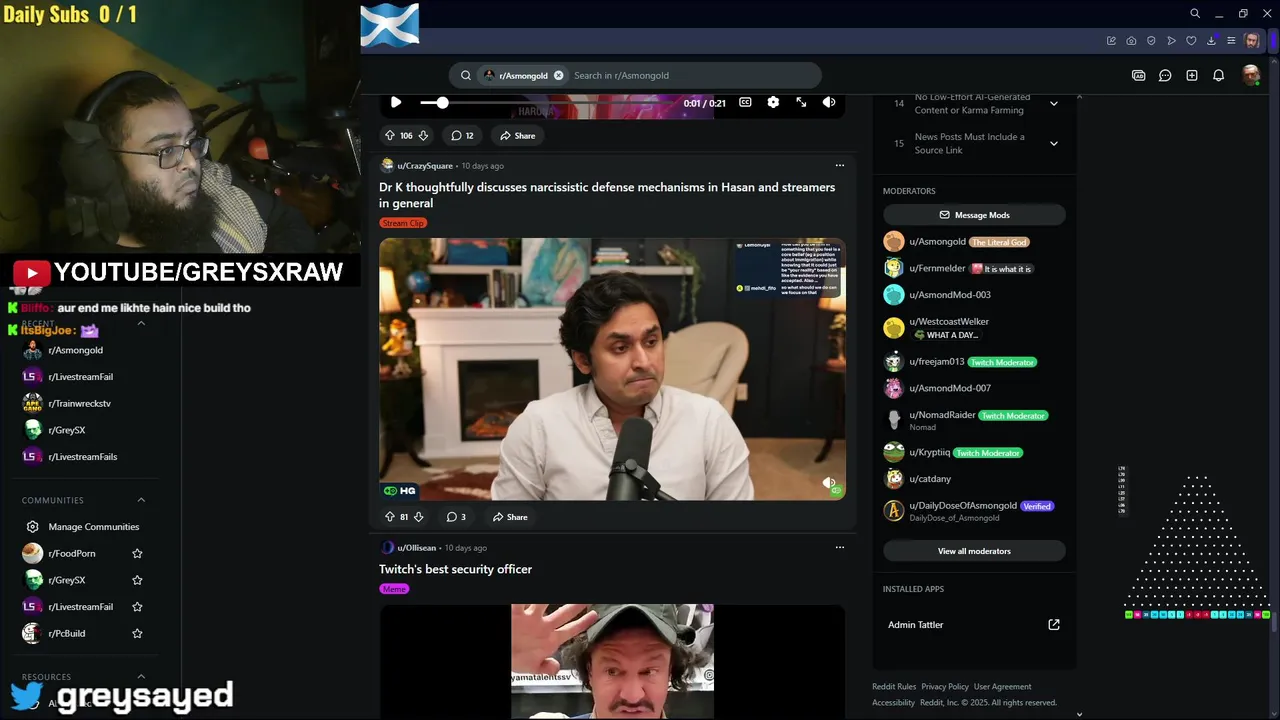Select the Meme flair tag
This screenshot has height=720, width=1280.
click(x=394, y=589)
